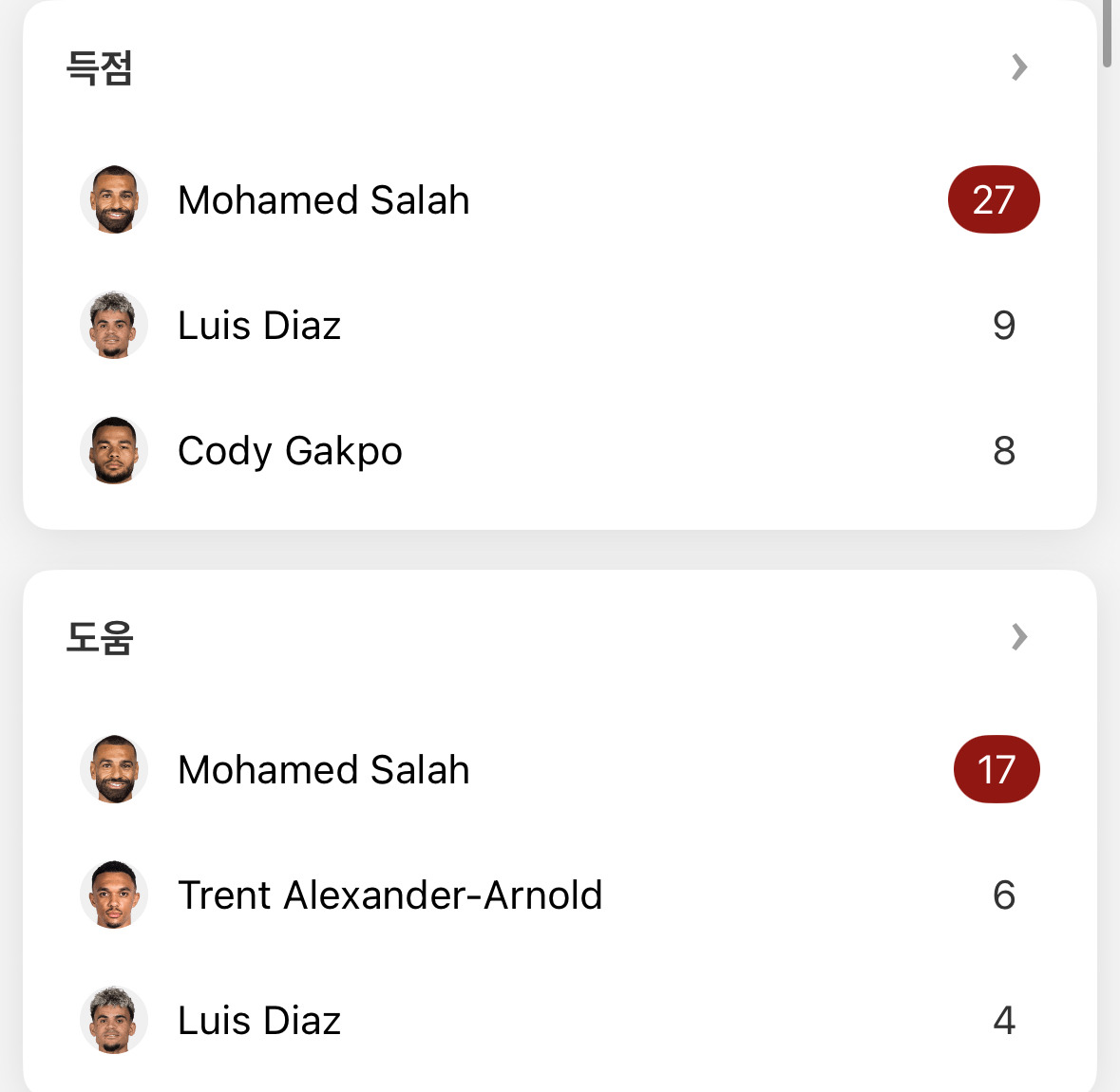Image resolution: width=1120 pixels, height=1092 pixels.
Task: Click Trent Alexander-Arnold's assist count of 6
Action: point(1003,894)
